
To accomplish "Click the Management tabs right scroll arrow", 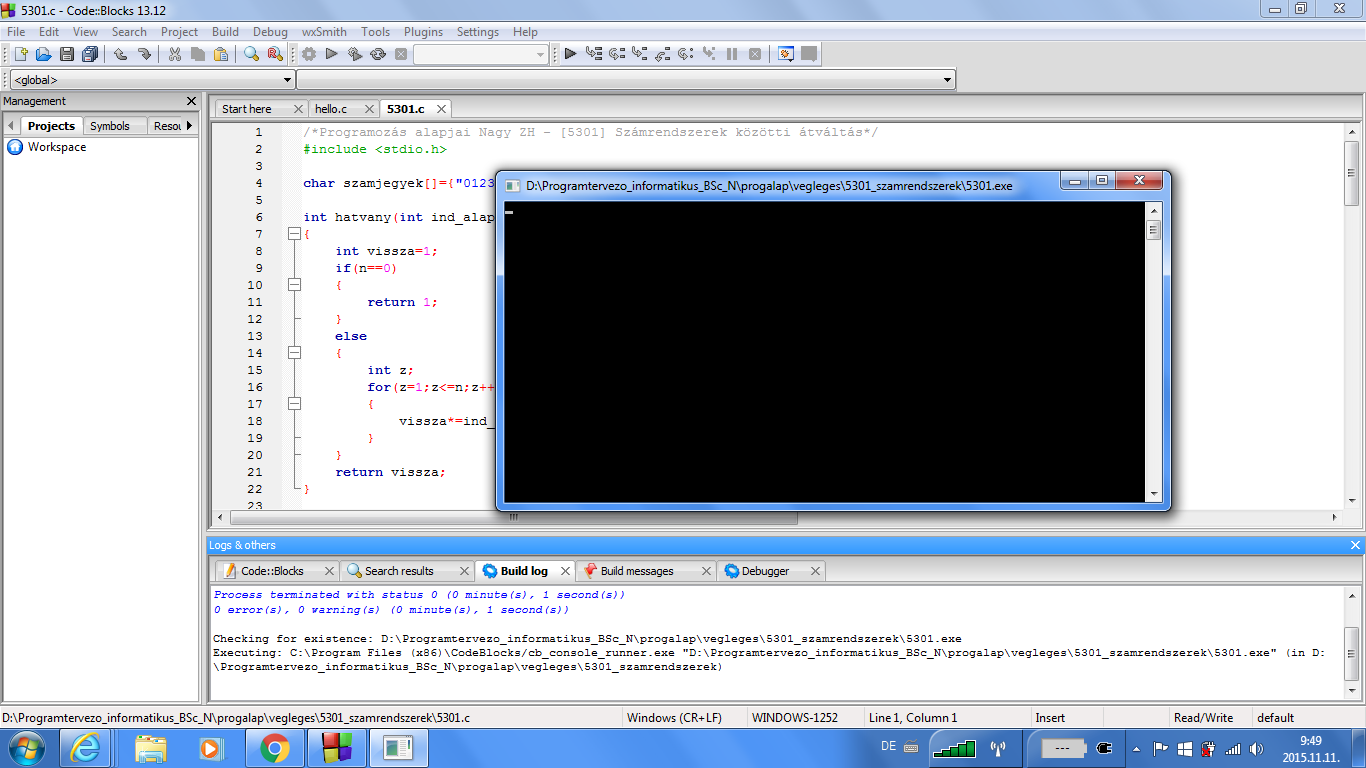I will 190,126.
